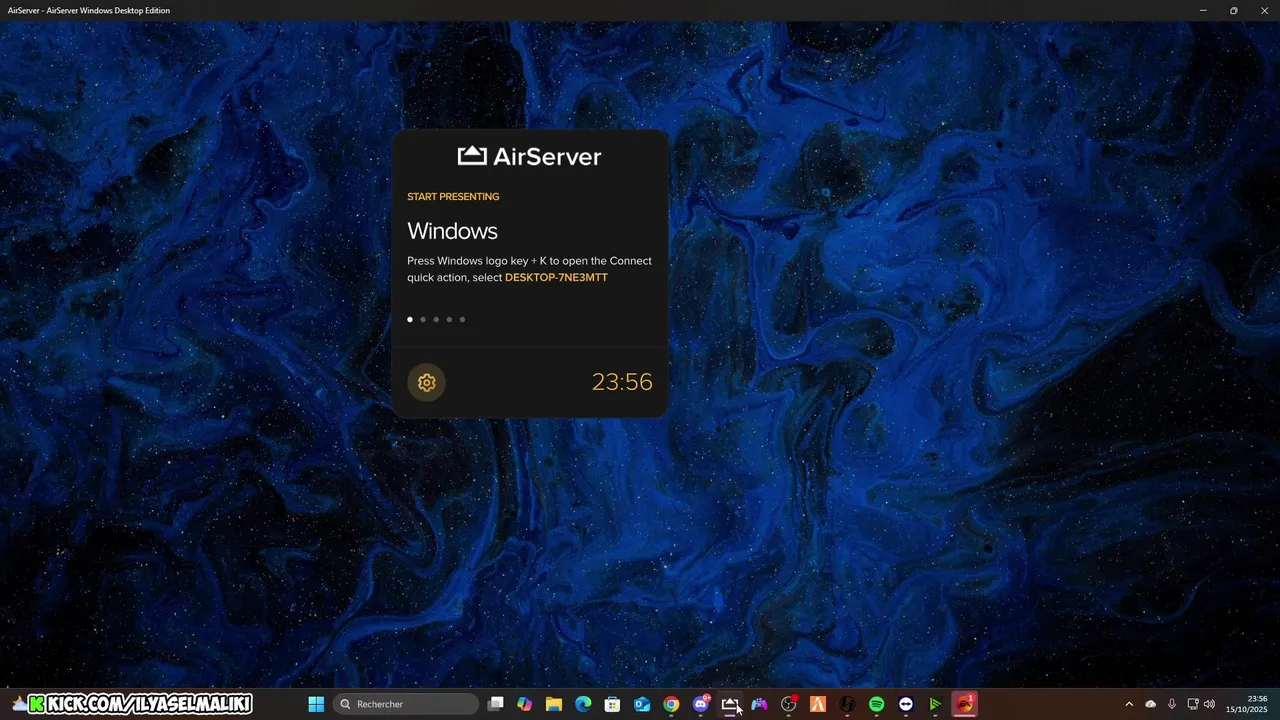Open File Explorer from taskbar

click(554, 704)
